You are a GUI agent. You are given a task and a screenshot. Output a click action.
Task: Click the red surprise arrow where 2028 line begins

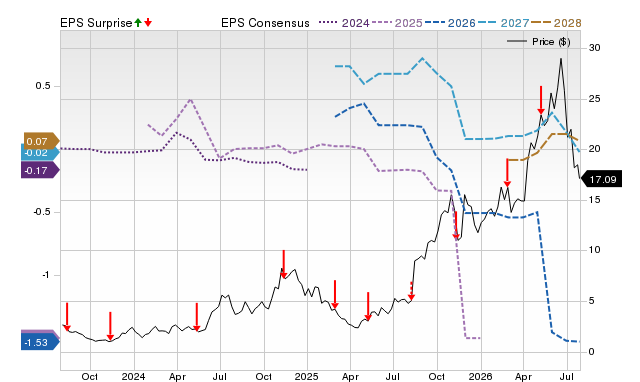pyautogui.click(x=507, y=173)
